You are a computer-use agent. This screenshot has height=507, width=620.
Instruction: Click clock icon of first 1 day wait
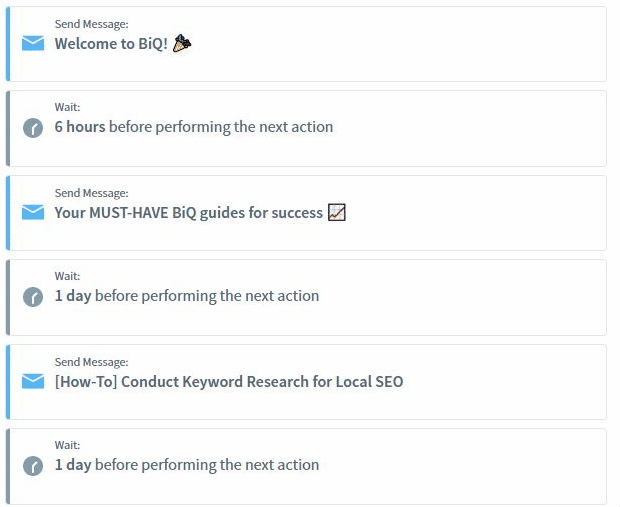(33, 297)
